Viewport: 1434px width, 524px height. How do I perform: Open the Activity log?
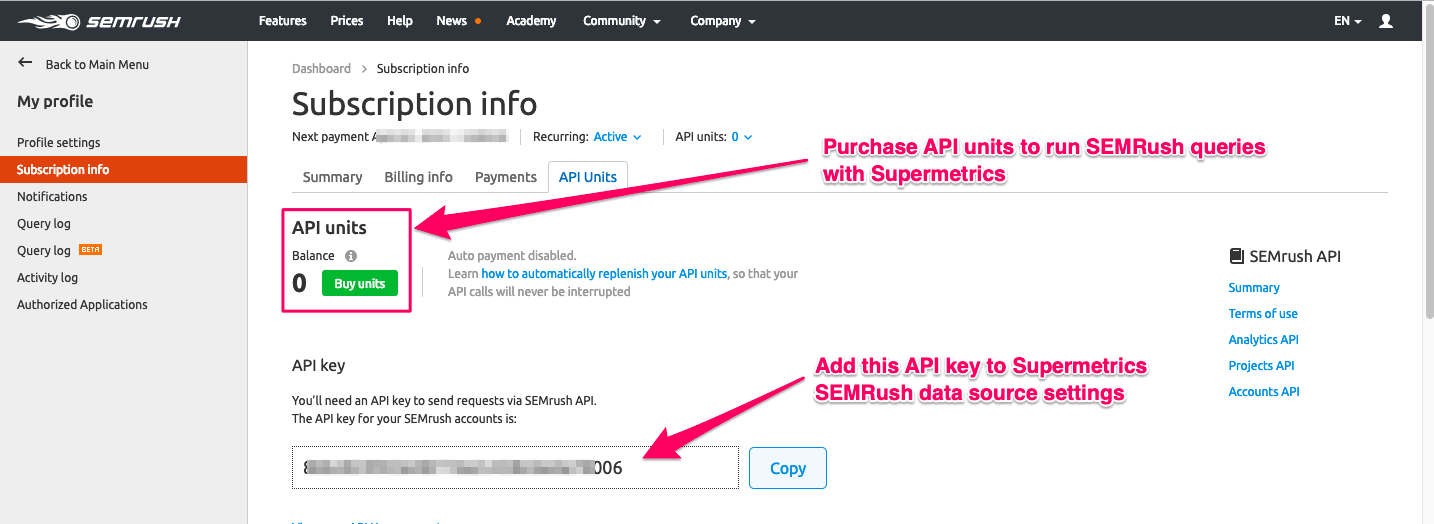click(x=47, y=277)
